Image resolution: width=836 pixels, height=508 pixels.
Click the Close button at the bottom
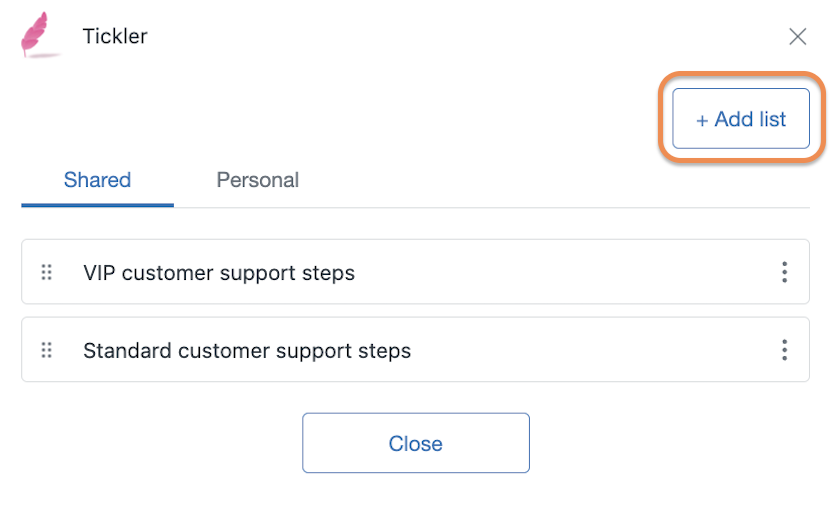click(x=415, y=443)
